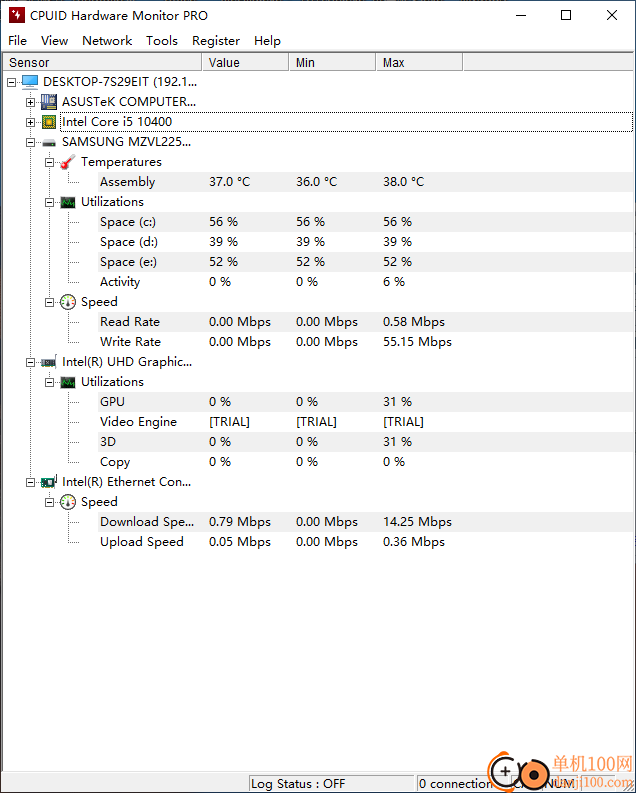
Task: Select the Space (d:) row
Action: pyautogui.click(x=366, y=242)
